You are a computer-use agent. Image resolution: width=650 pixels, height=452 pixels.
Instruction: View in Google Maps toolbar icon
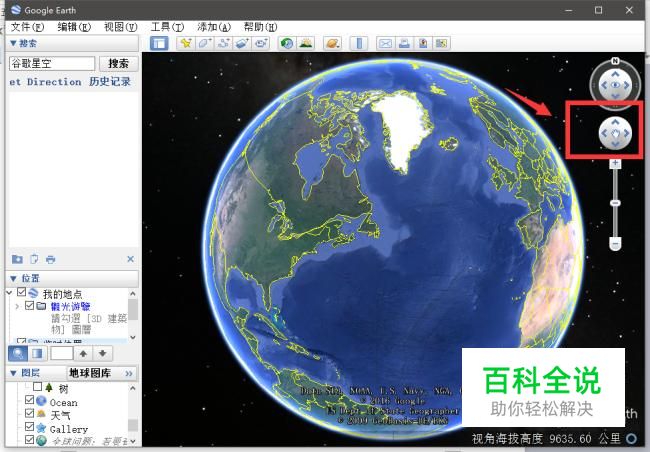tap(441, 43)
